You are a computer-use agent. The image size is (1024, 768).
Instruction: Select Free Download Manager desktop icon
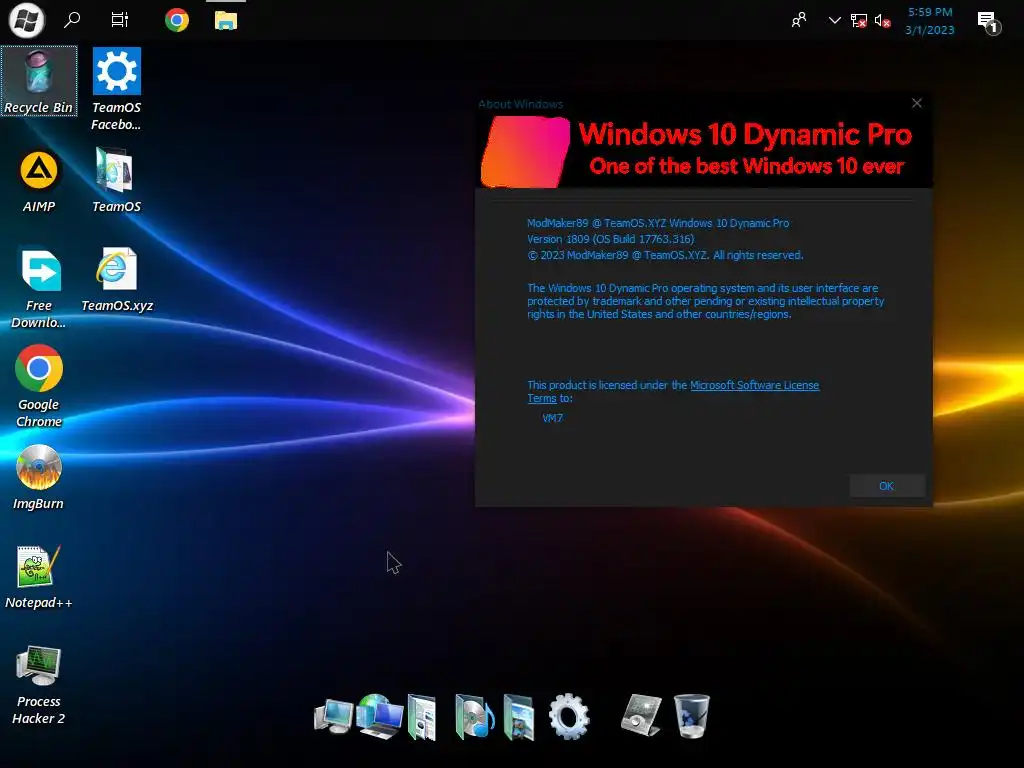click(x=39, y=288)
